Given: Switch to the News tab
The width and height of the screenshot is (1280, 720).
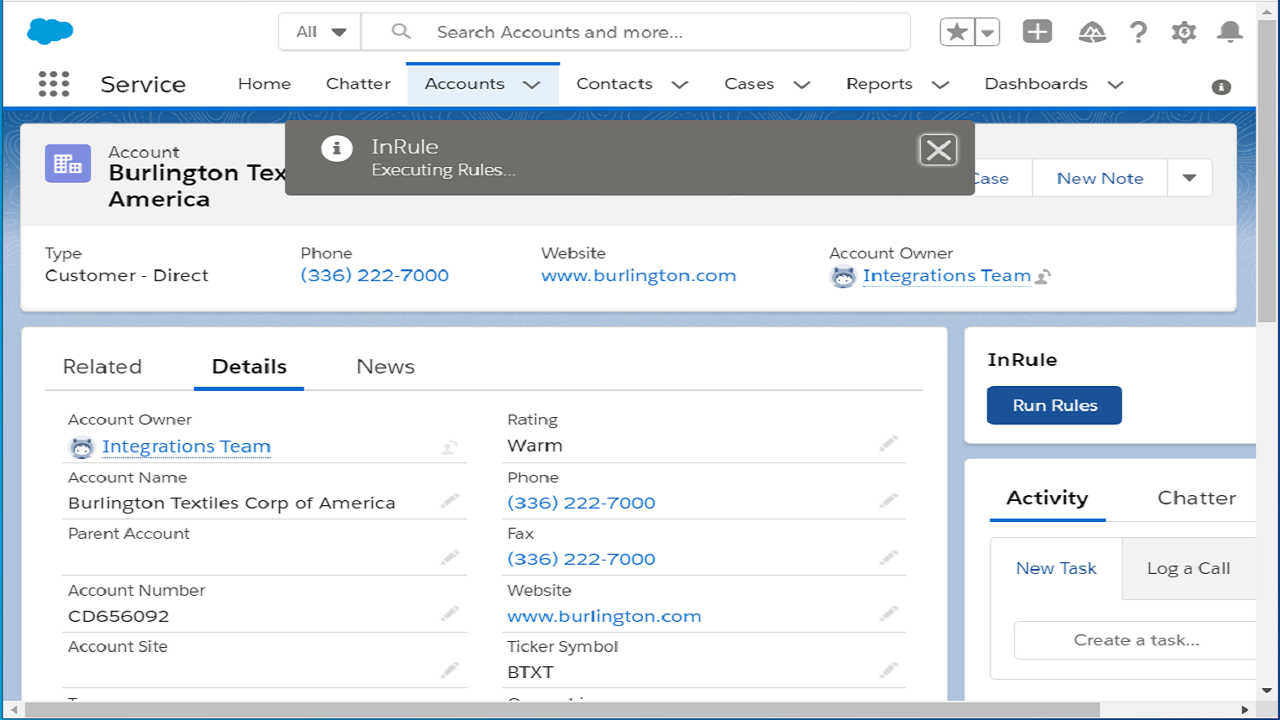Looking at the screenshot, I should click(x=385, y=366).
